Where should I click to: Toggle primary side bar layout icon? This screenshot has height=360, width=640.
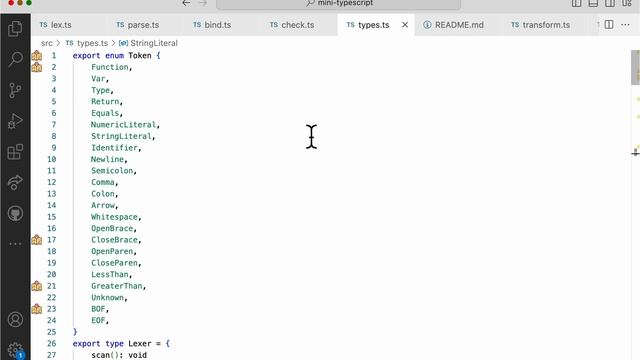(576, 3)
